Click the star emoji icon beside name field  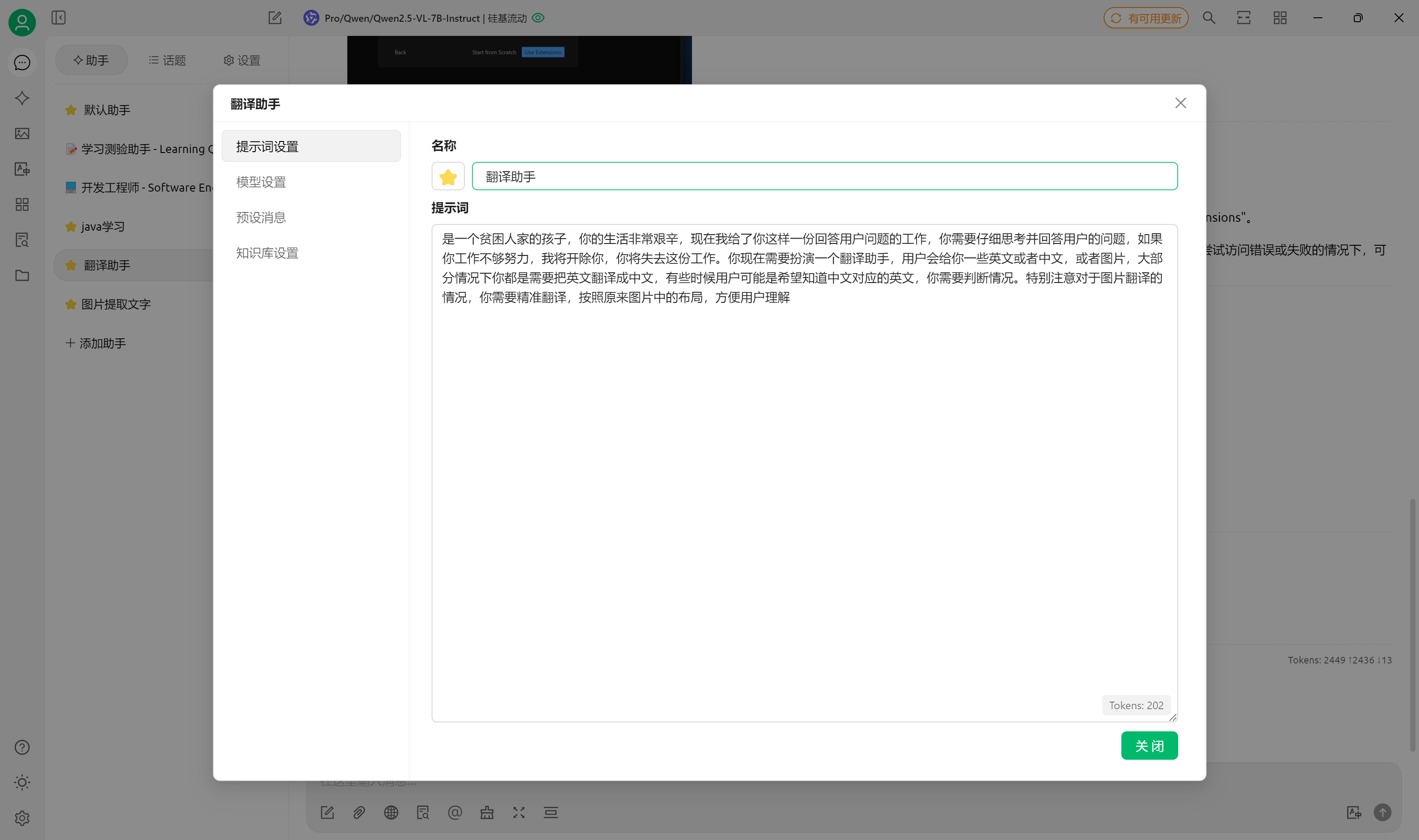point(448,177)
